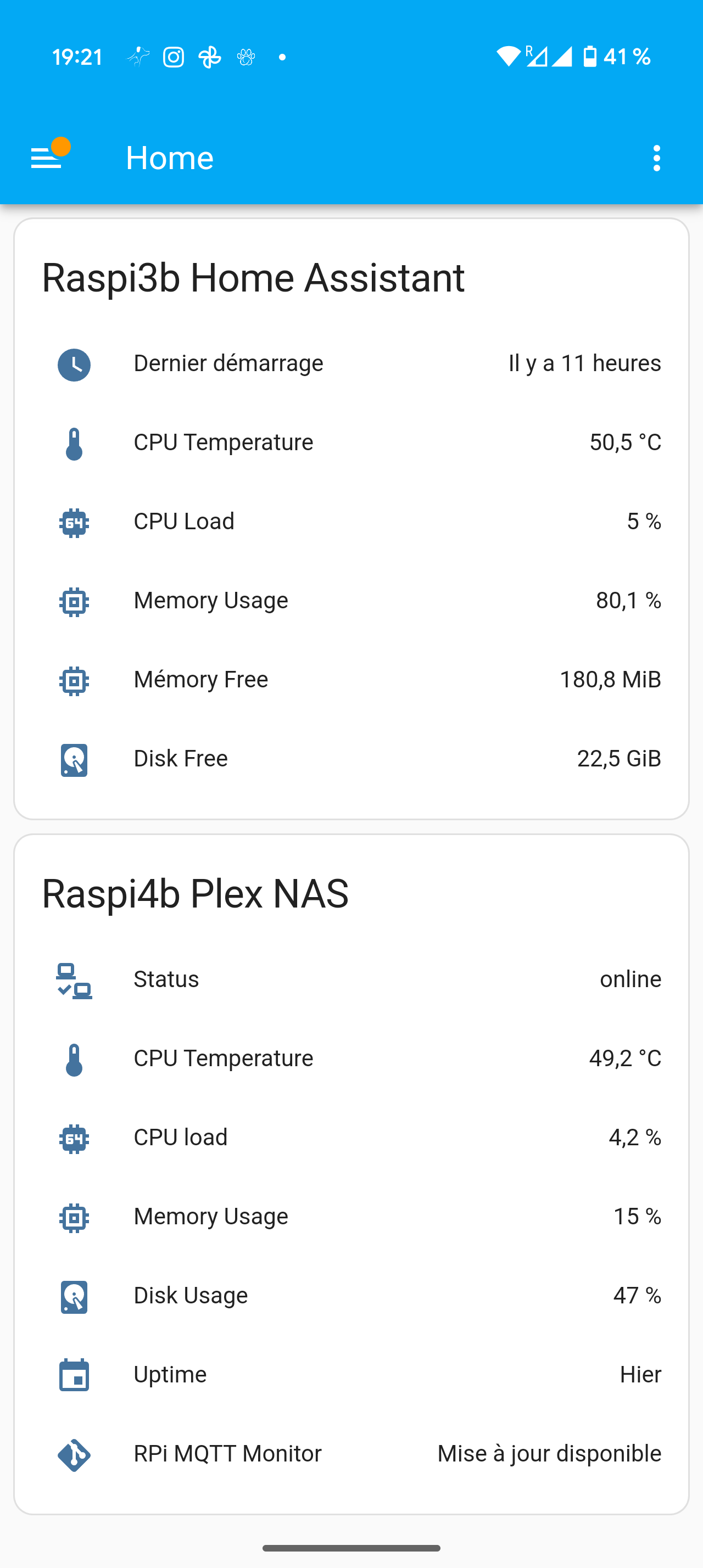Tap the Raspi3b Disk Free drive icon
Image resolution: width=703 pixels, height=1568 pixels.
click(74, 760)
